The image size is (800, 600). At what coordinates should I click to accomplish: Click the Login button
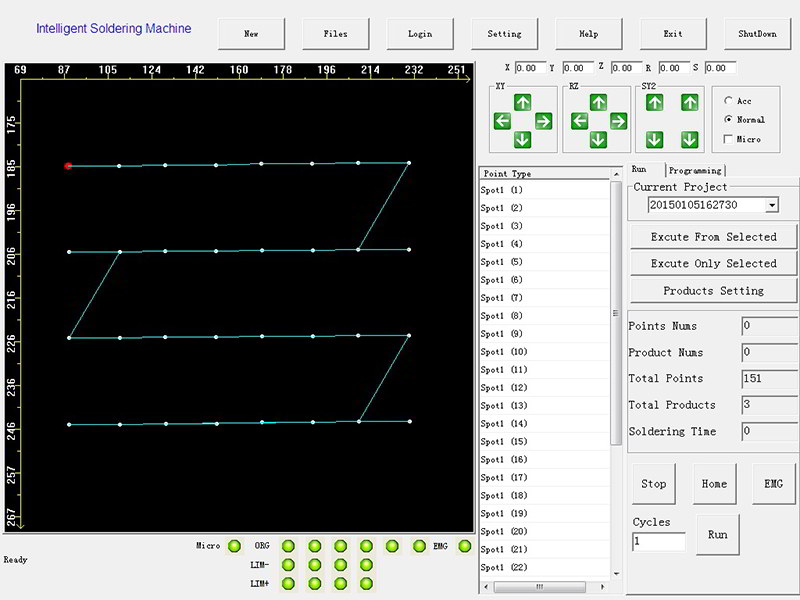click(x=420, y=34)
